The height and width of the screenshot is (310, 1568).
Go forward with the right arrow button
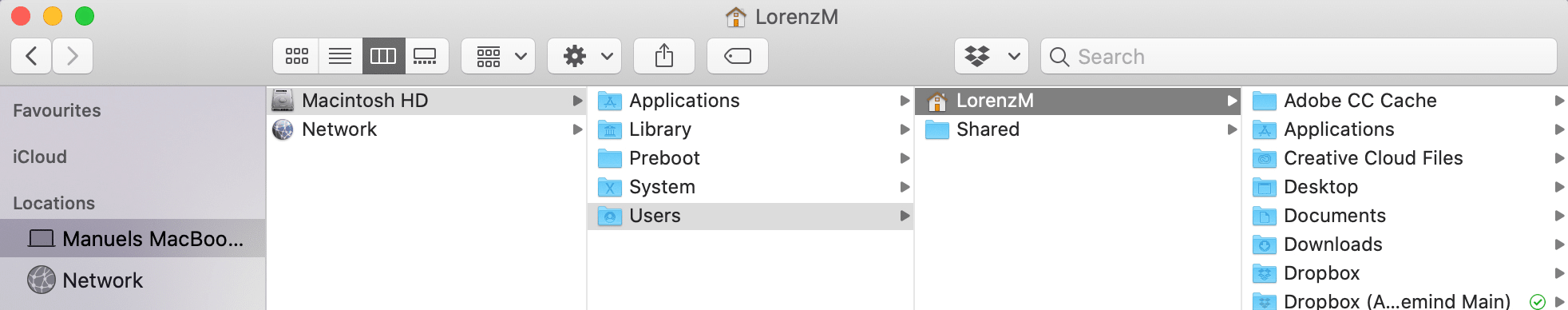pyautogui.click(x=73, y=56)
